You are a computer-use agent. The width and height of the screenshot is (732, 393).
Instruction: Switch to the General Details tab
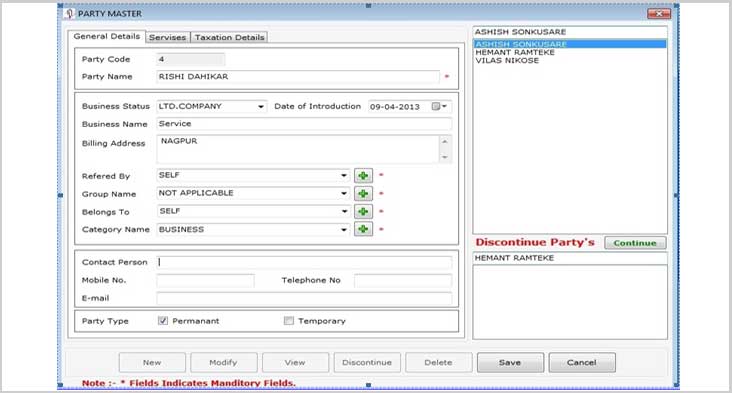(x=106, y=36)
